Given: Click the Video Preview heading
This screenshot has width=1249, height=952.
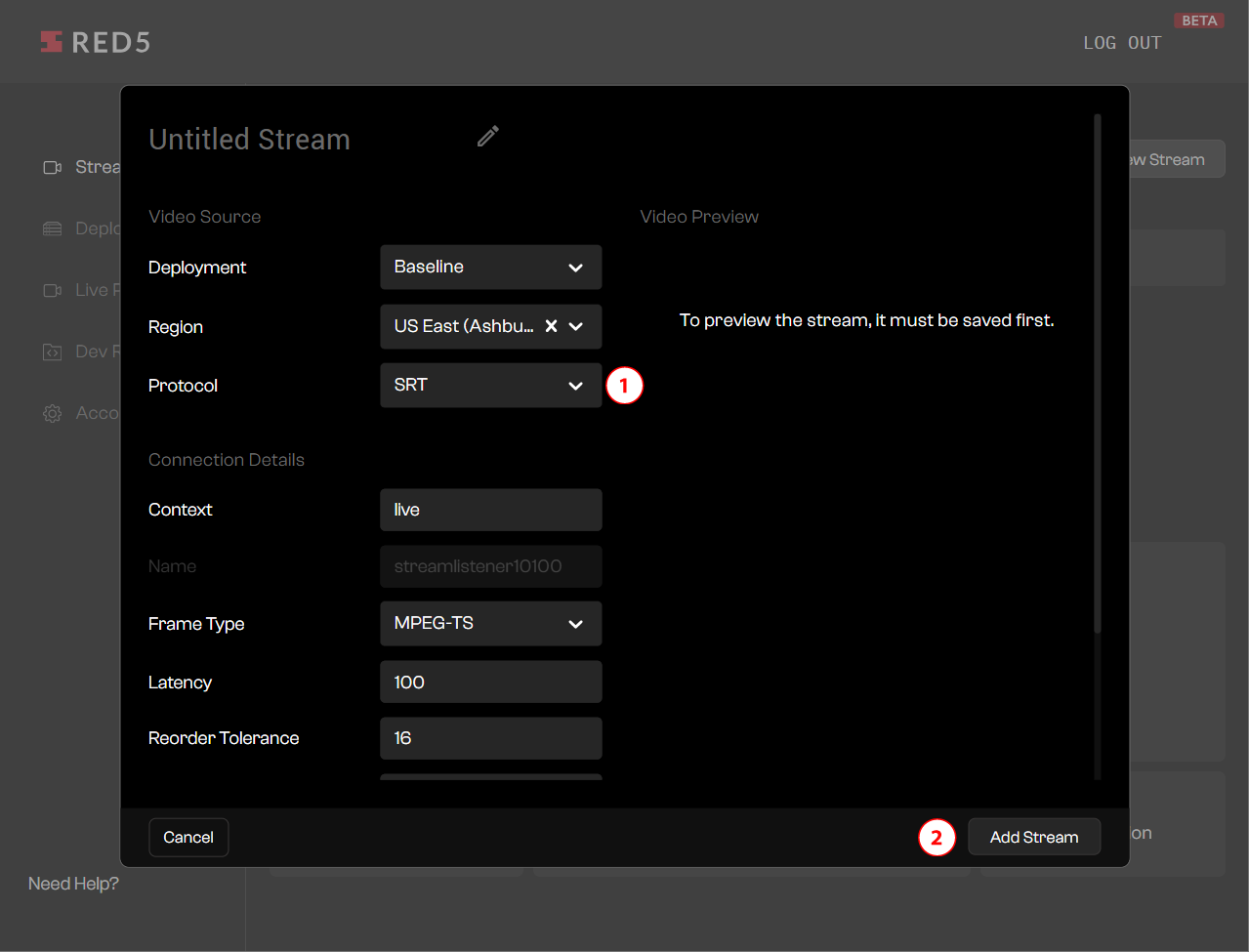Looking at the screenshot, I should (699, 217).
